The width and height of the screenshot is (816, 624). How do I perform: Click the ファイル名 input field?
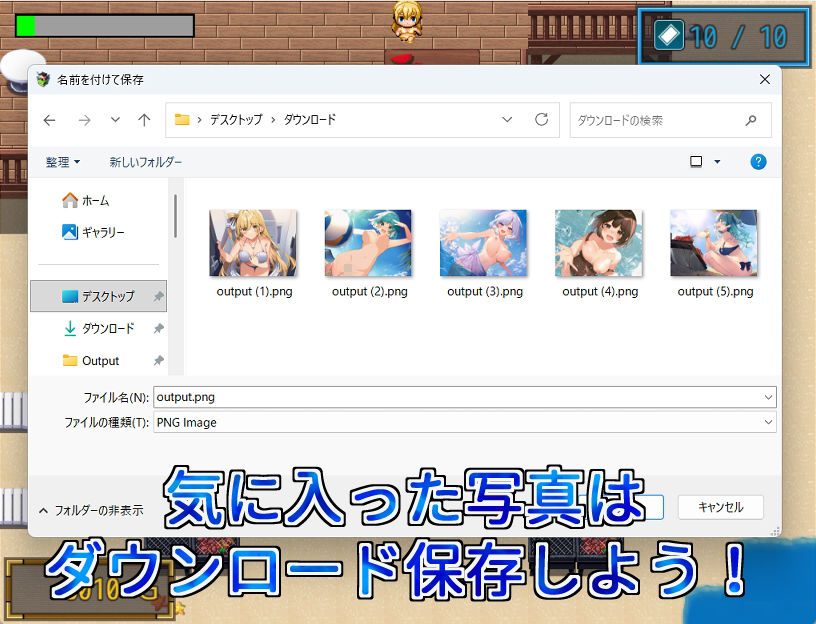tap(400, 397)
